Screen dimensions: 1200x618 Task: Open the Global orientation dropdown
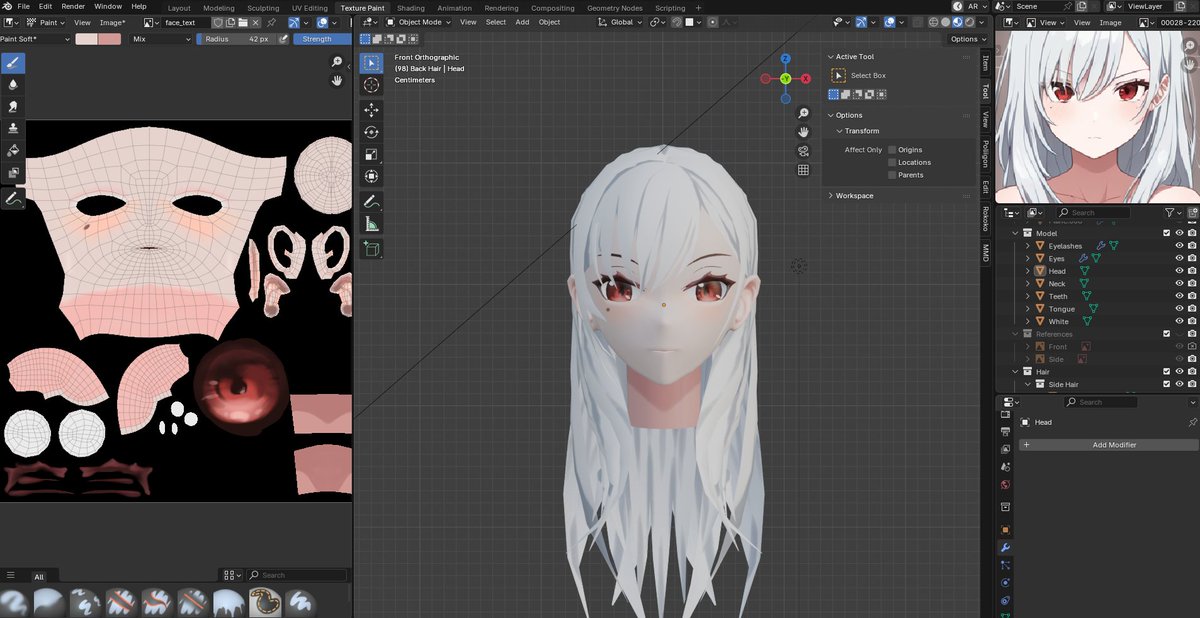620,22
